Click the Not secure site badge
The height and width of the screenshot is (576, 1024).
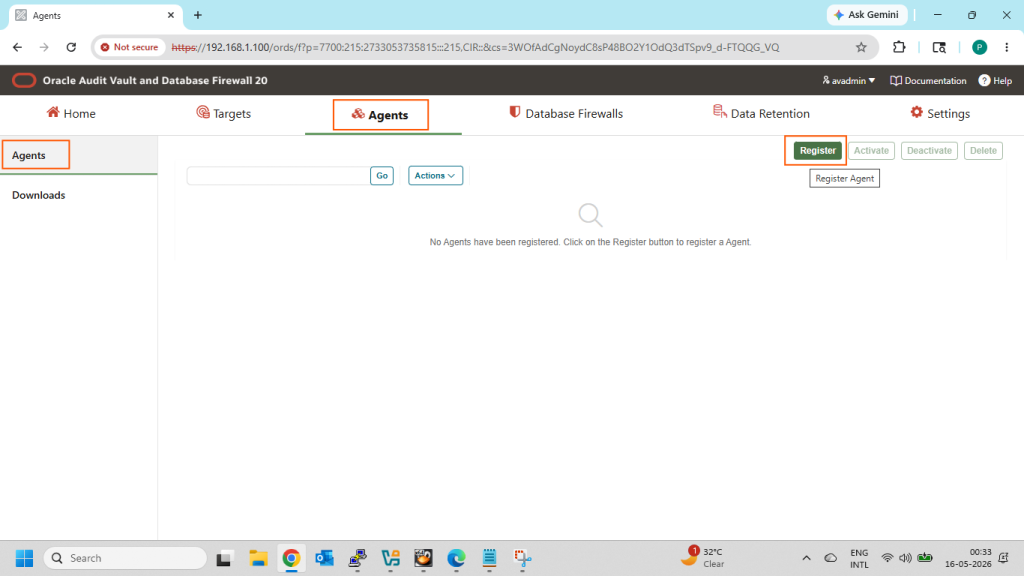coord(129,47)
